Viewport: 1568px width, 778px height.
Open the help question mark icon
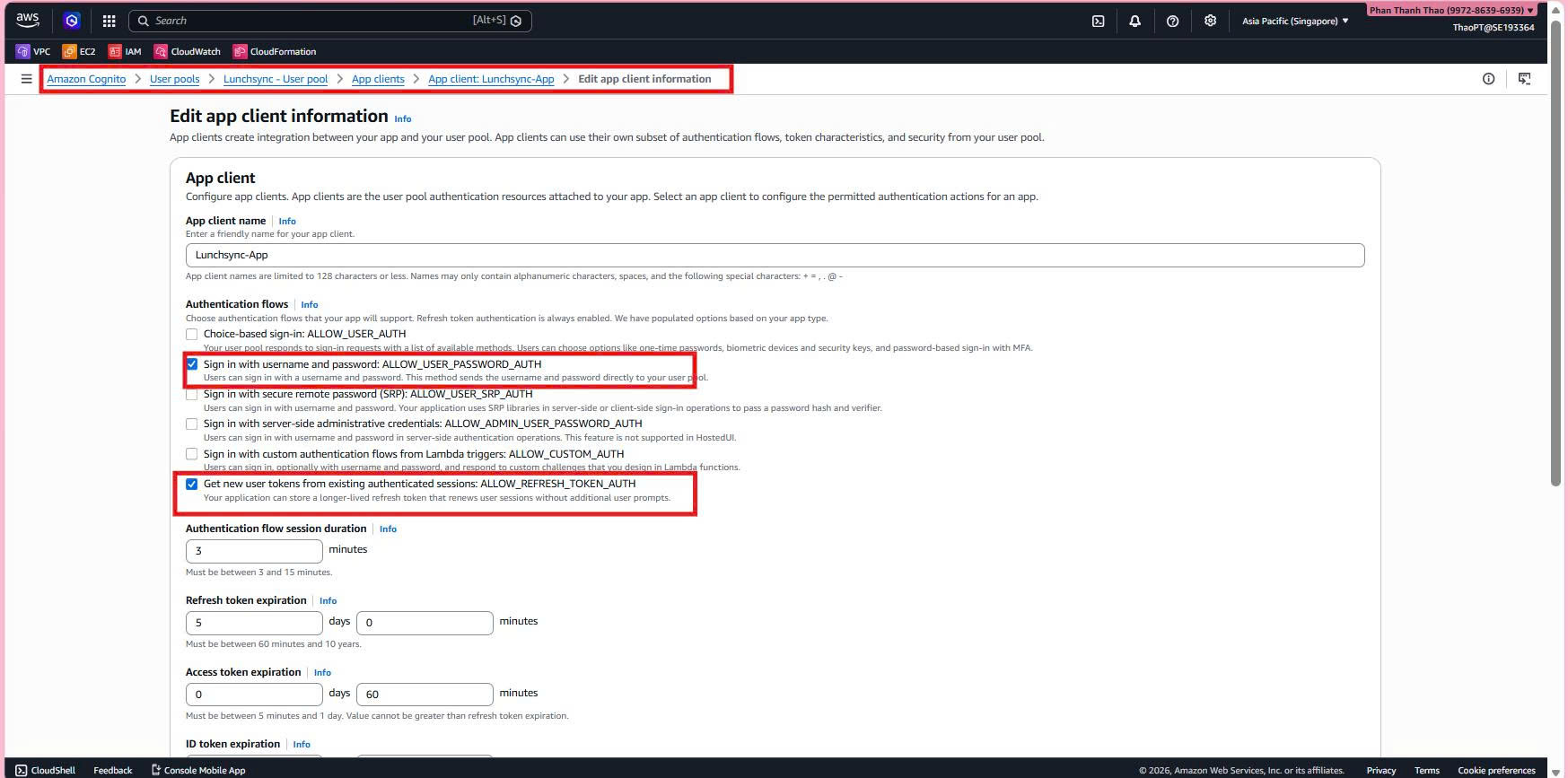1172,21
